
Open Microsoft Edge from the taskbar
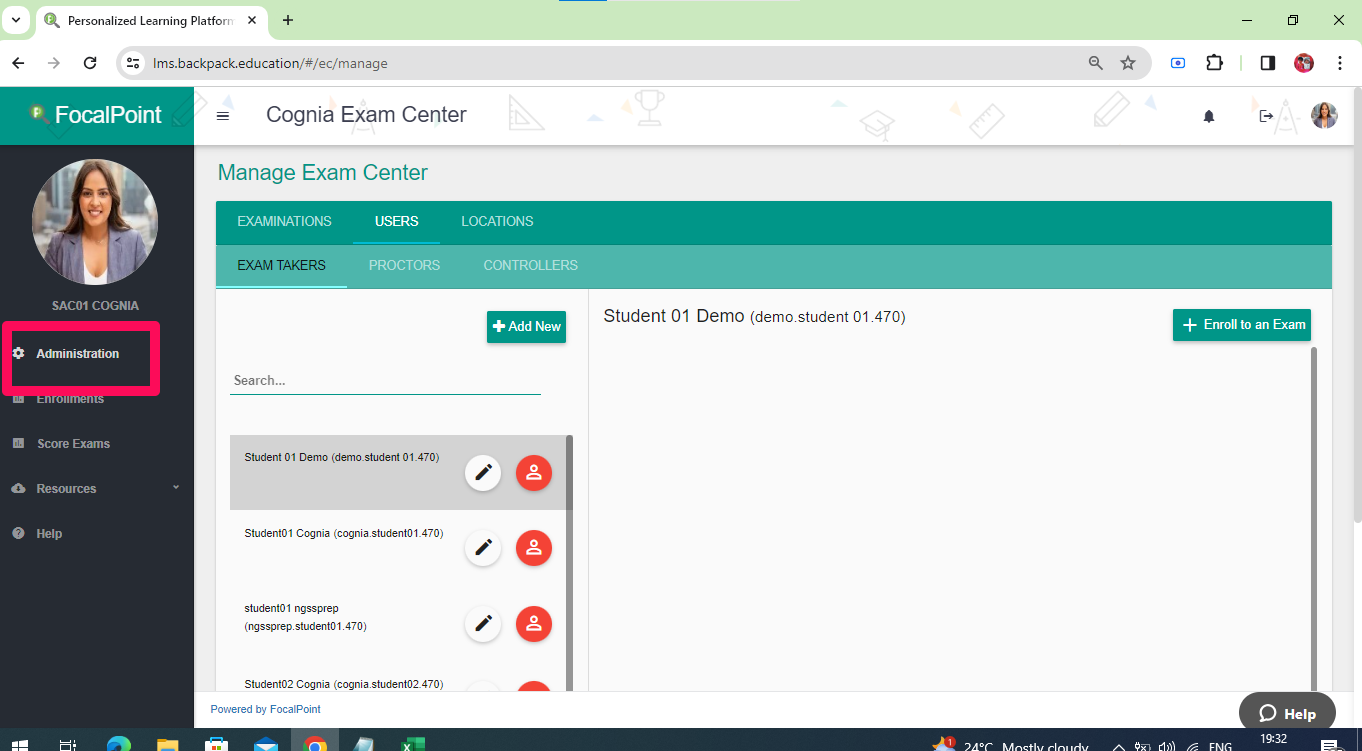(118, 744)
